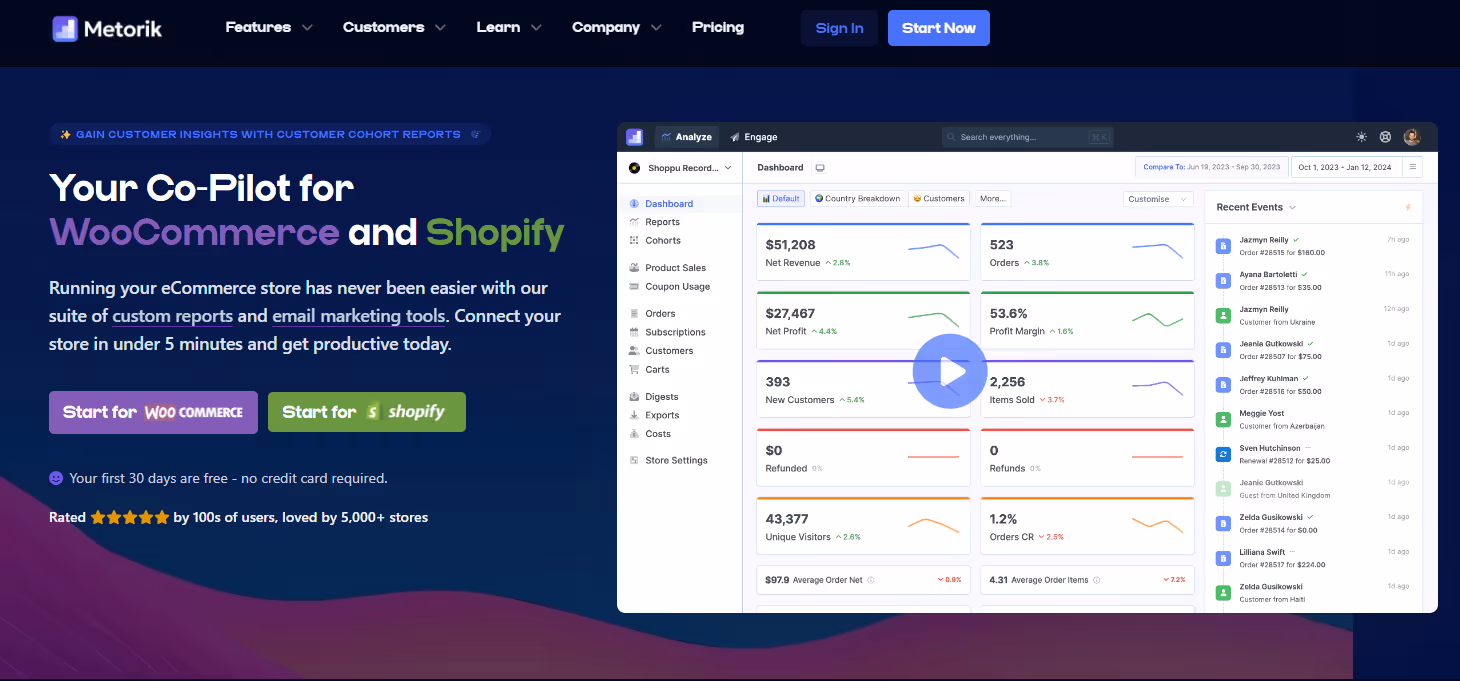The height and width of the screenshot is (681, 1460).
Task: Open the hamburger menu beside date range
Action: (1412, 167)
